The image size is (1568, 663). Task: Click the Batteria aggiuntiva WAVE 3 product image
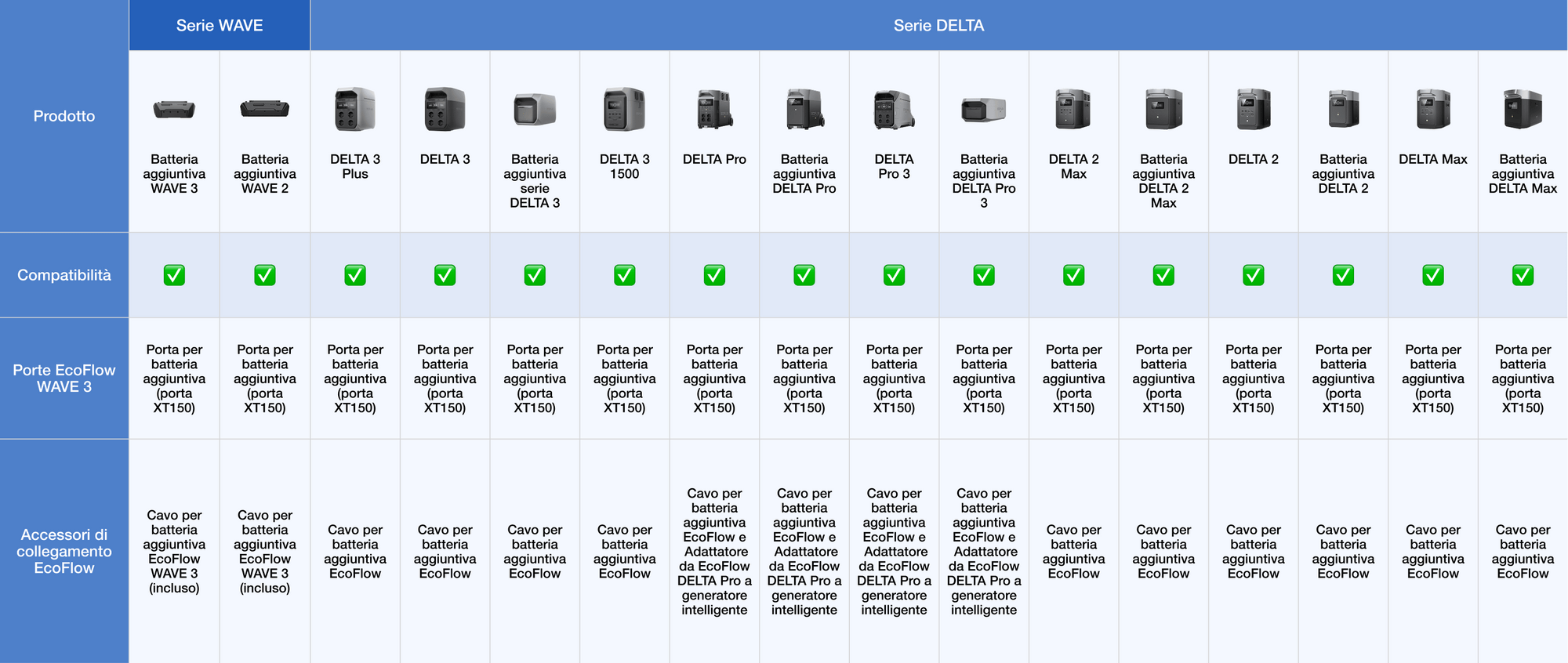coord(174,110)
